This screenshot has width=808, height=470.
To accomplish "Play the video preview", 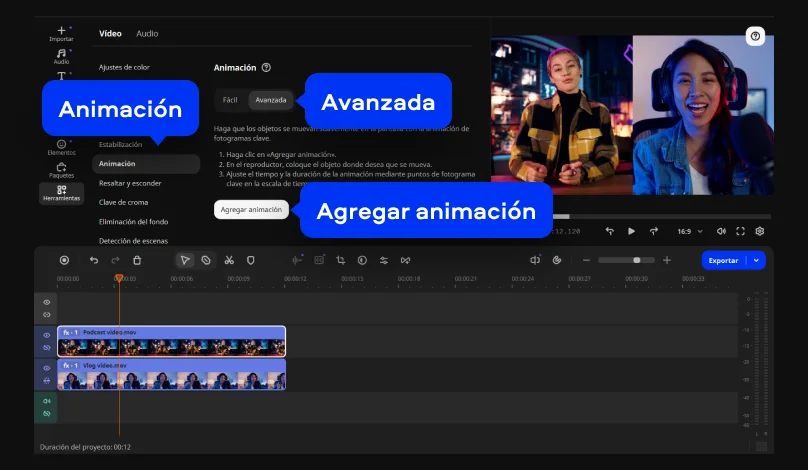I will [x=631, y=231].
